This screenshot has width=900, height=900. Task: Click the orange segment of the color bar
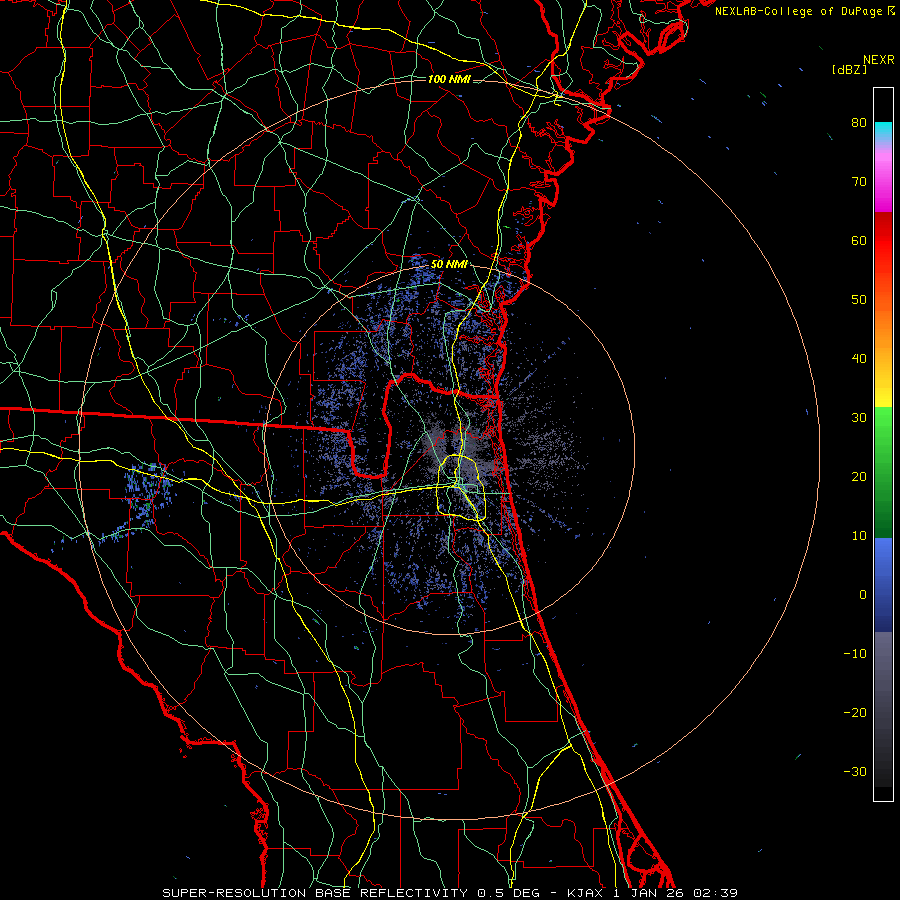click(x=883, y=321)
